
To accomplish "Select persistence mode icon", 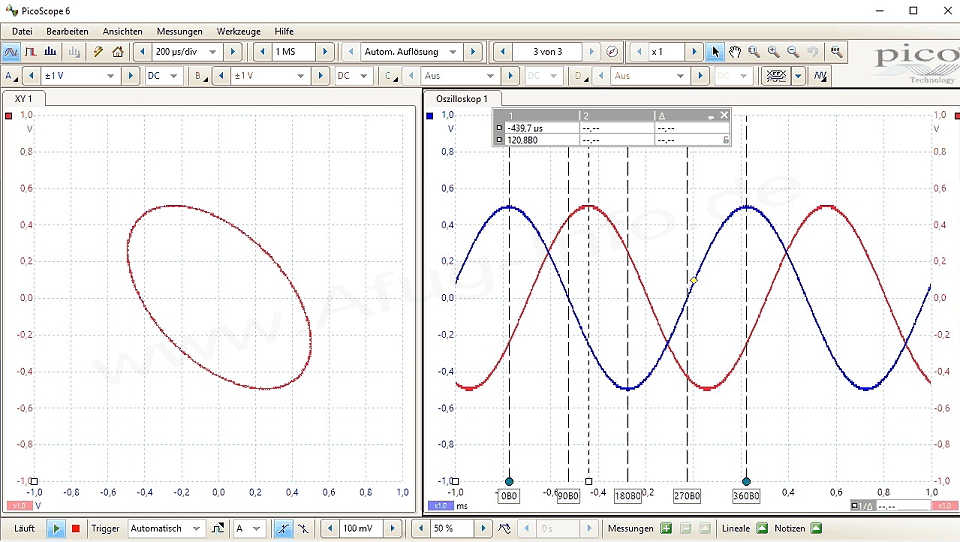I will tap(31, 52).
